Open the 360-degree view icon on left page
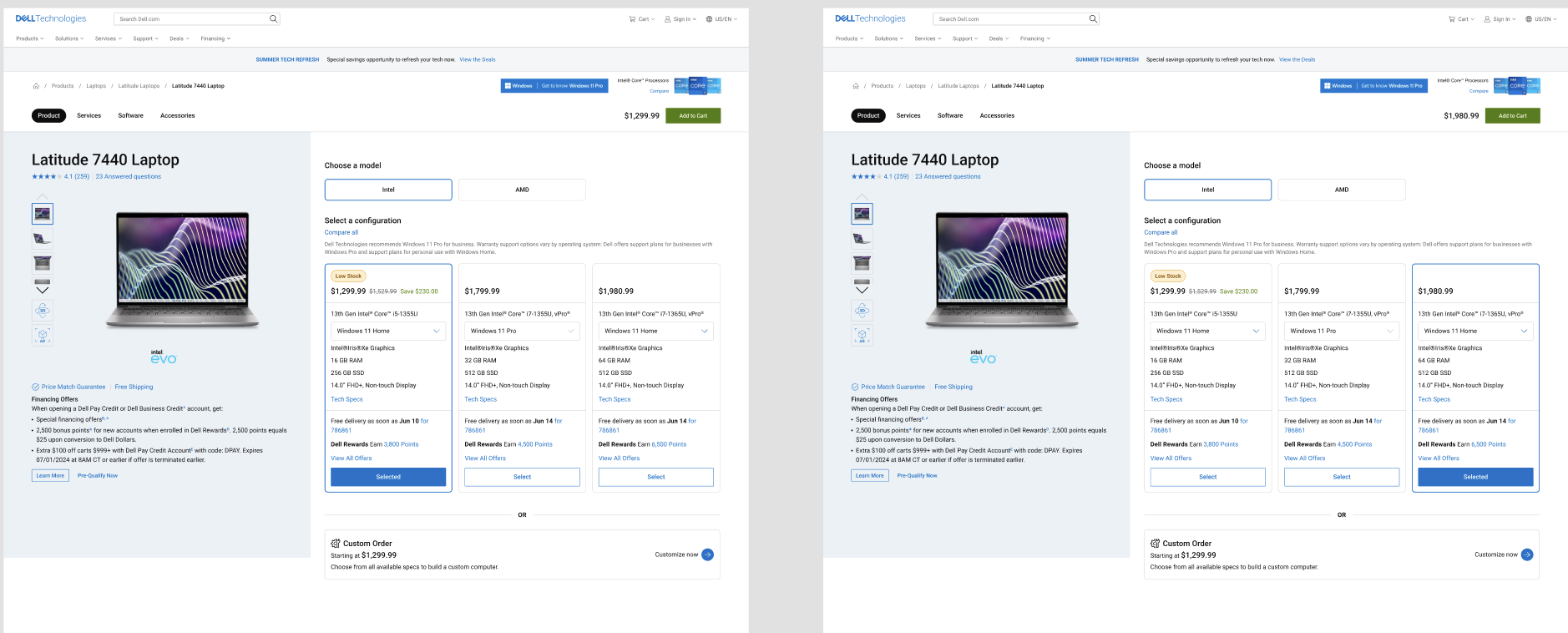This screenshot has height=633, width=1568. (43, 310)
